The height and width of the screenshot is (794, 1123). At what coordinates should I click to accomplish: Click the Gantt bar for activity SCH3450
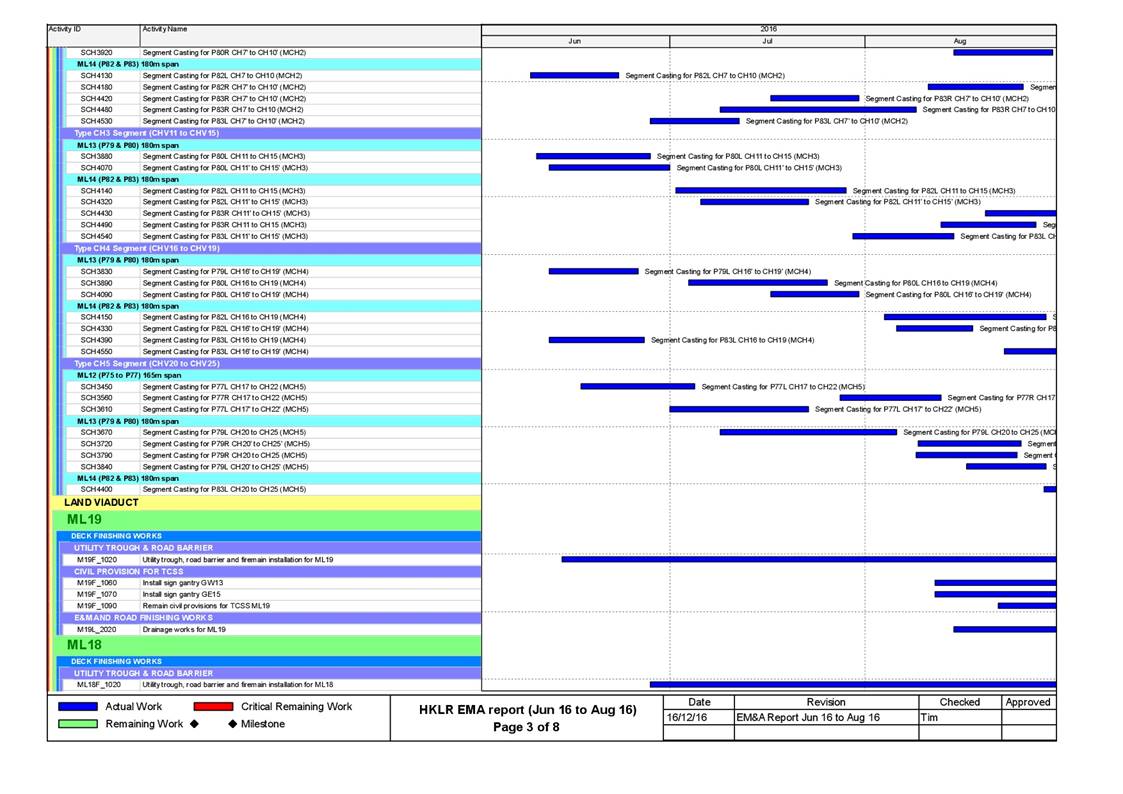point(637,387)
